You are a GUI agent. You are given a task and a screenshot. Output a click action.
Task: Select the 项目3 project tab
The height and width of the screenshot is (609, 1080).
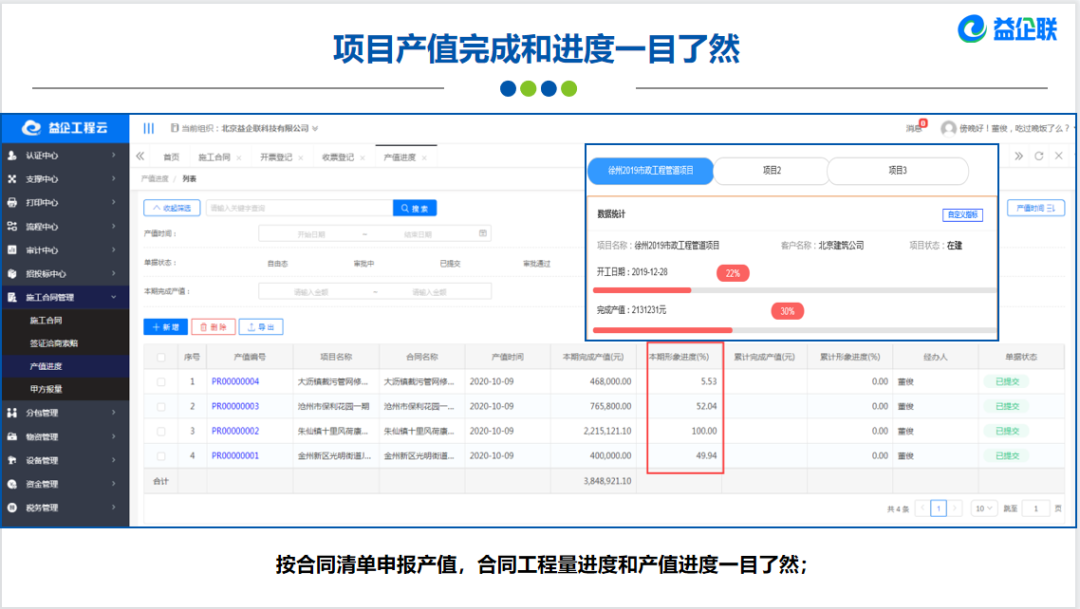(x=897, y=171)
